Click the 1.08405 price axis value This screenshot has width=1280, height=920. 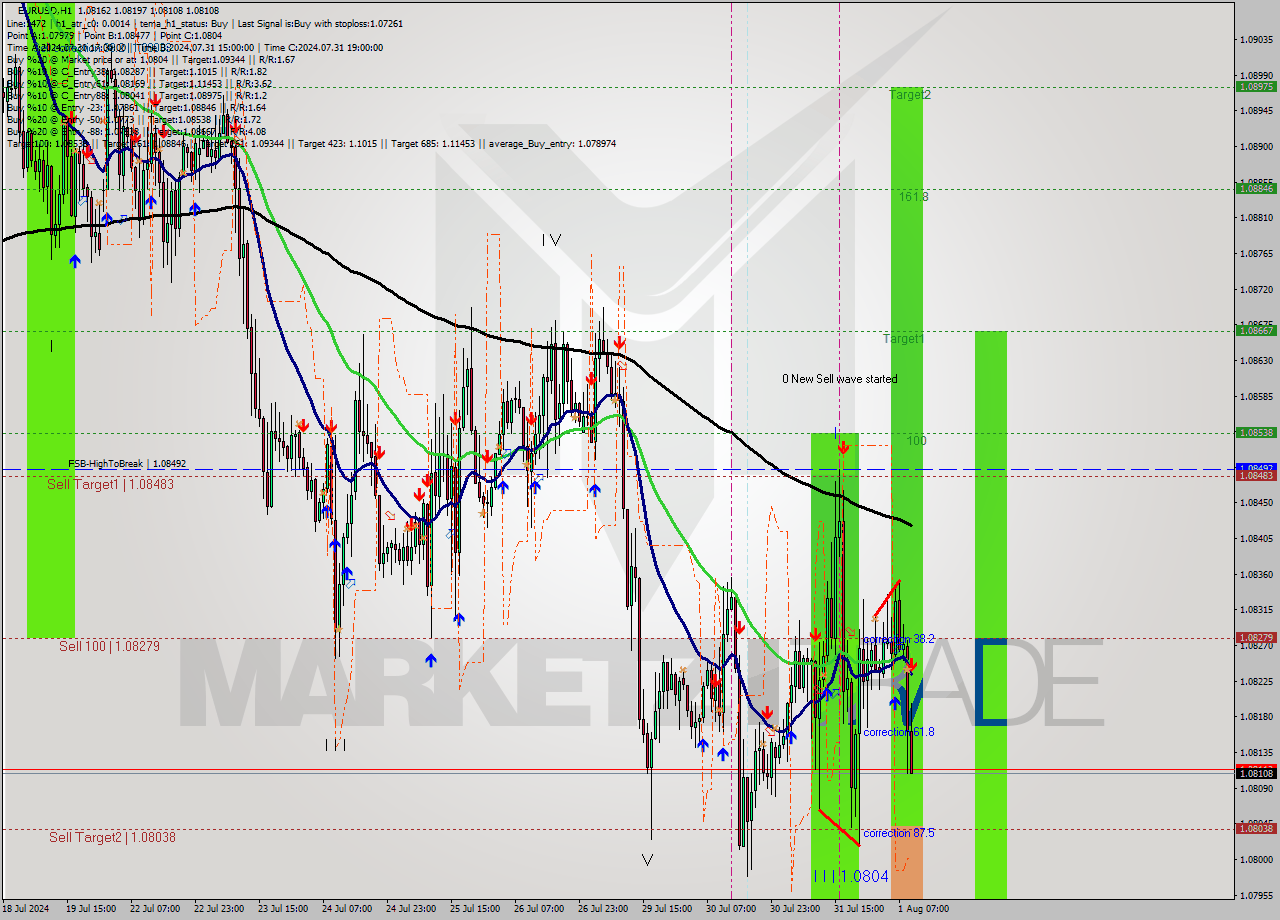tap(1256, 538)
